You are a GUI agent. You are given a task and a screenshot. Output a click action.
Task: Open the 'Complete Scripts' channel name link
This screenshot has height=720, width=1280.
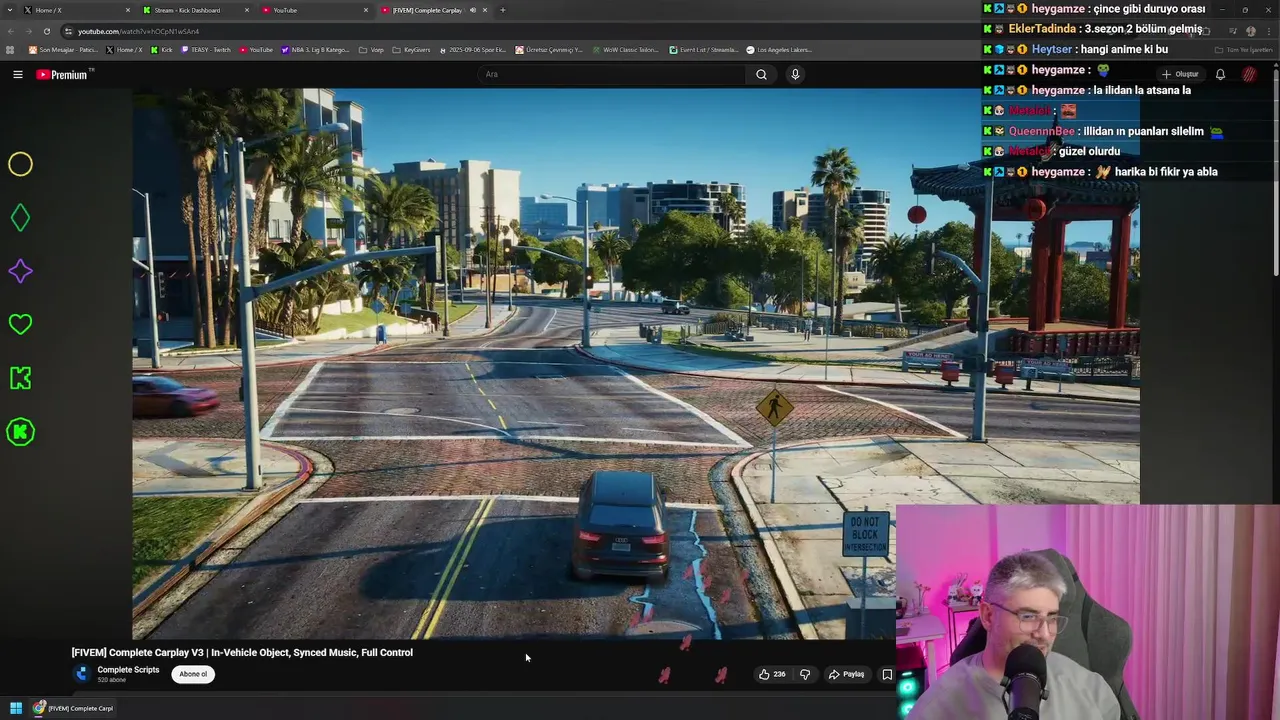(x=128, y=670)
